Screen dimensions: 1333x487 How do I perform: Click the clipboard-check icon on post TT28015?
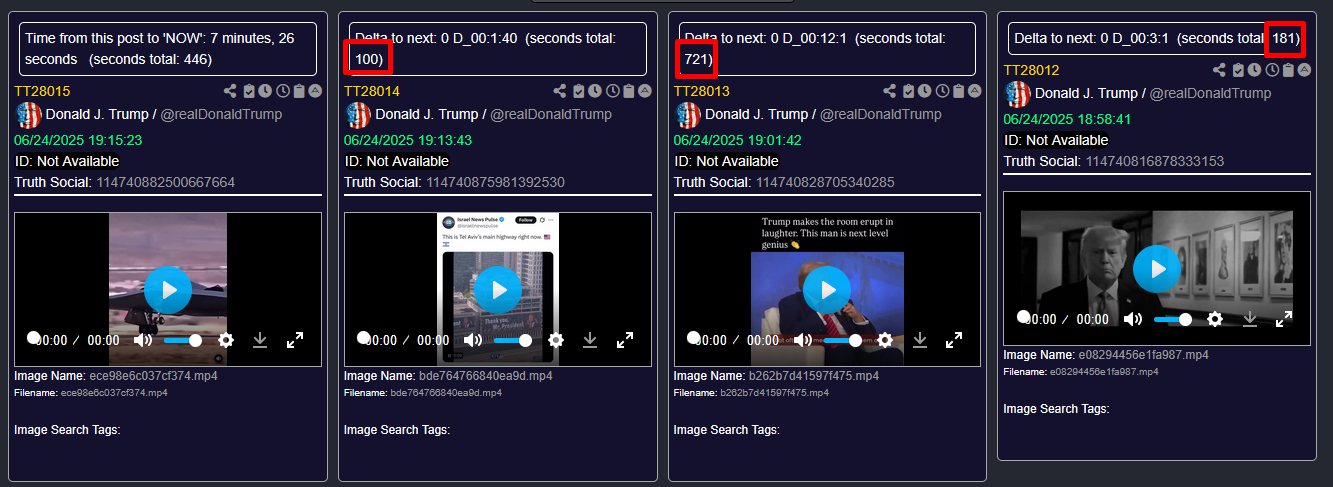(x=249, y=90)
